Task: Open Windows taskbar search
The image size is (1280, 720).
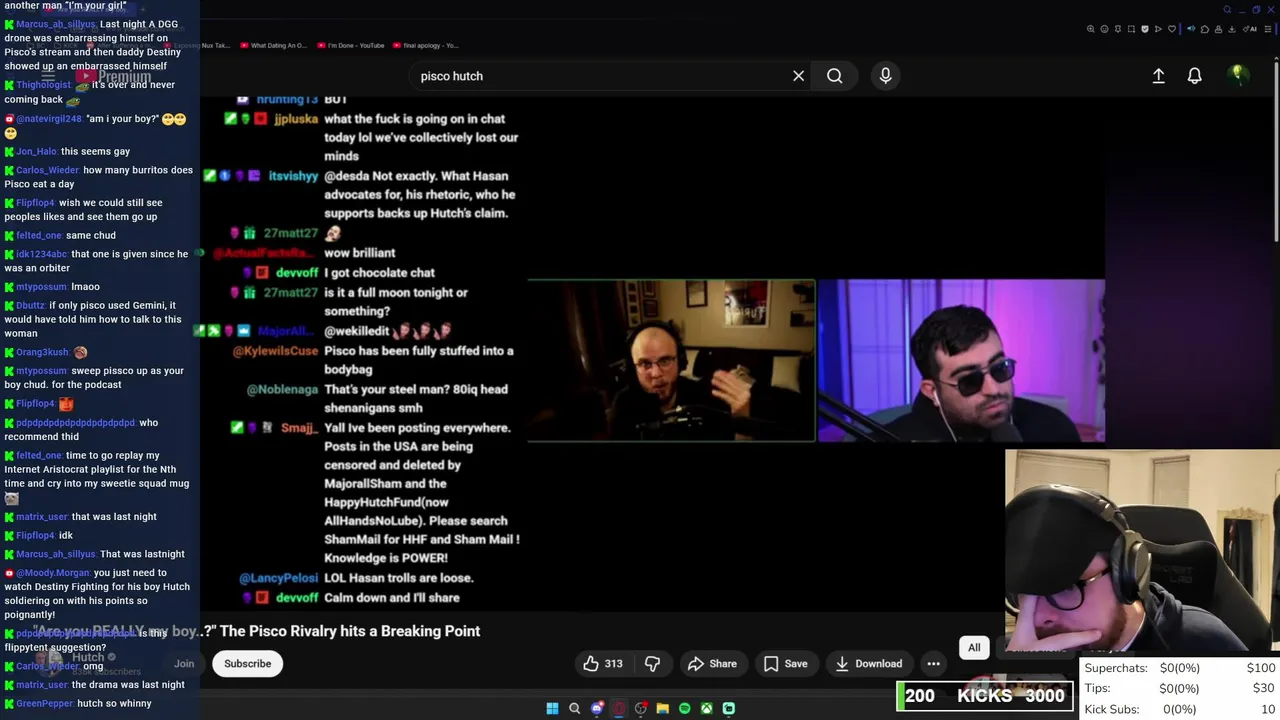Action: click(574, 708)
